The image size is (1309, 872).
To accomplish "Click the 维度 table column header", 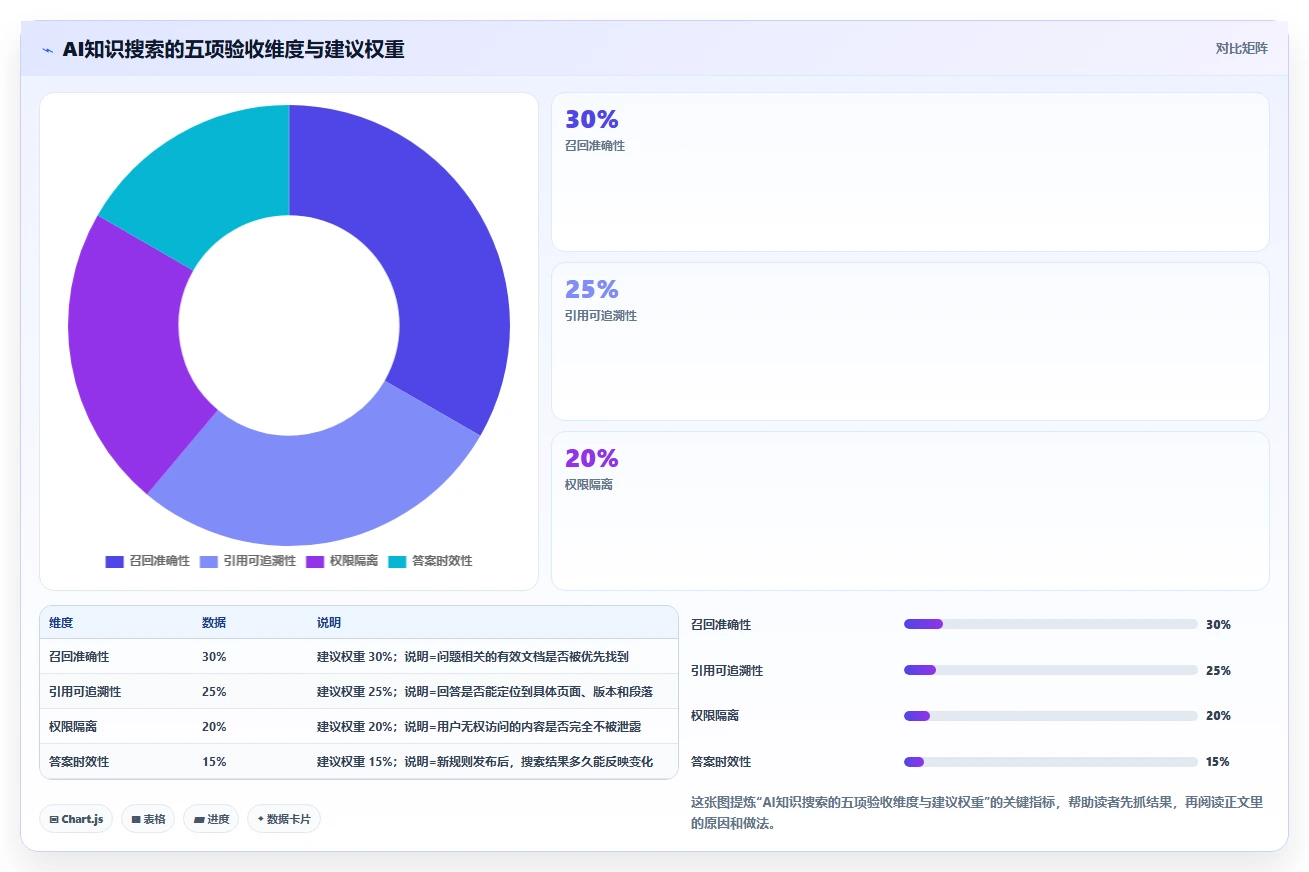I will (61, 622).
